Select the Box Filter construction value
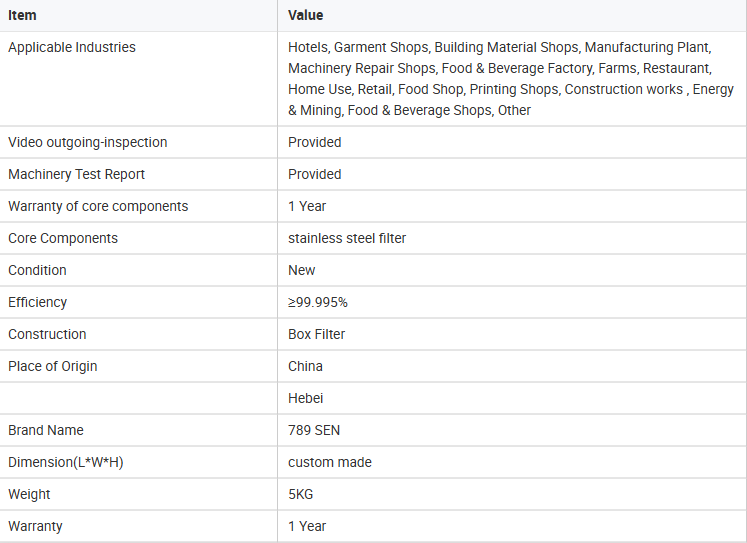 pos(316,334)
